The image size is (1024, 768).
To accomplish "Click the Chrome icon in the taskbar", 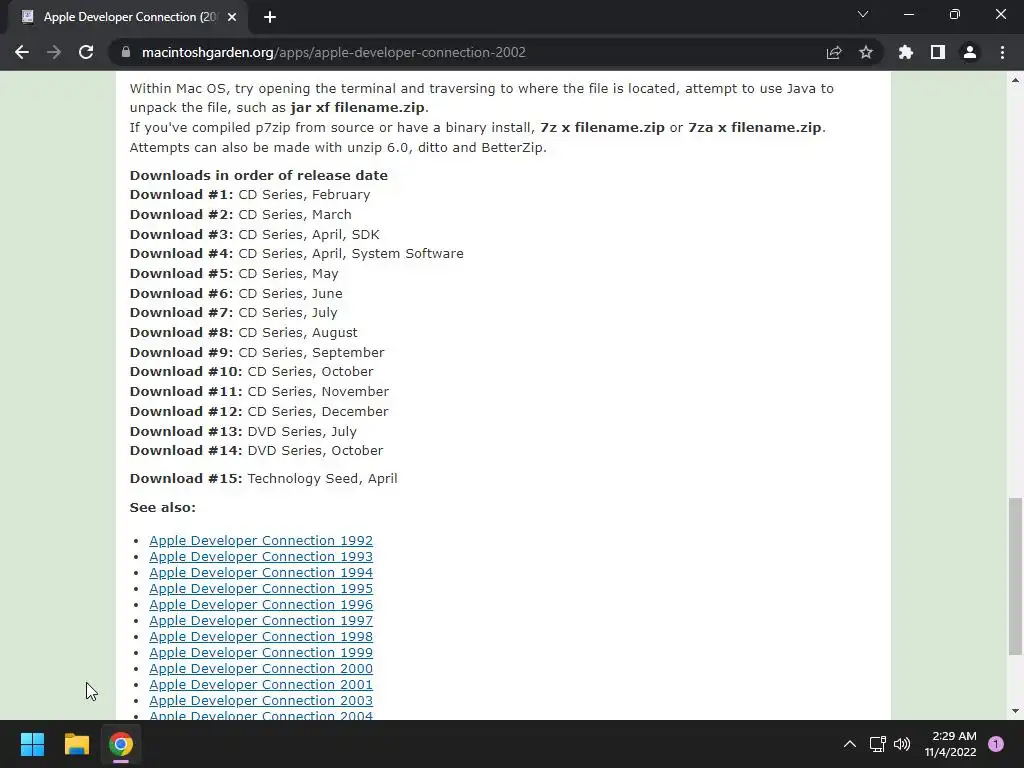I will pyautogui.click(x=121, y=744).
